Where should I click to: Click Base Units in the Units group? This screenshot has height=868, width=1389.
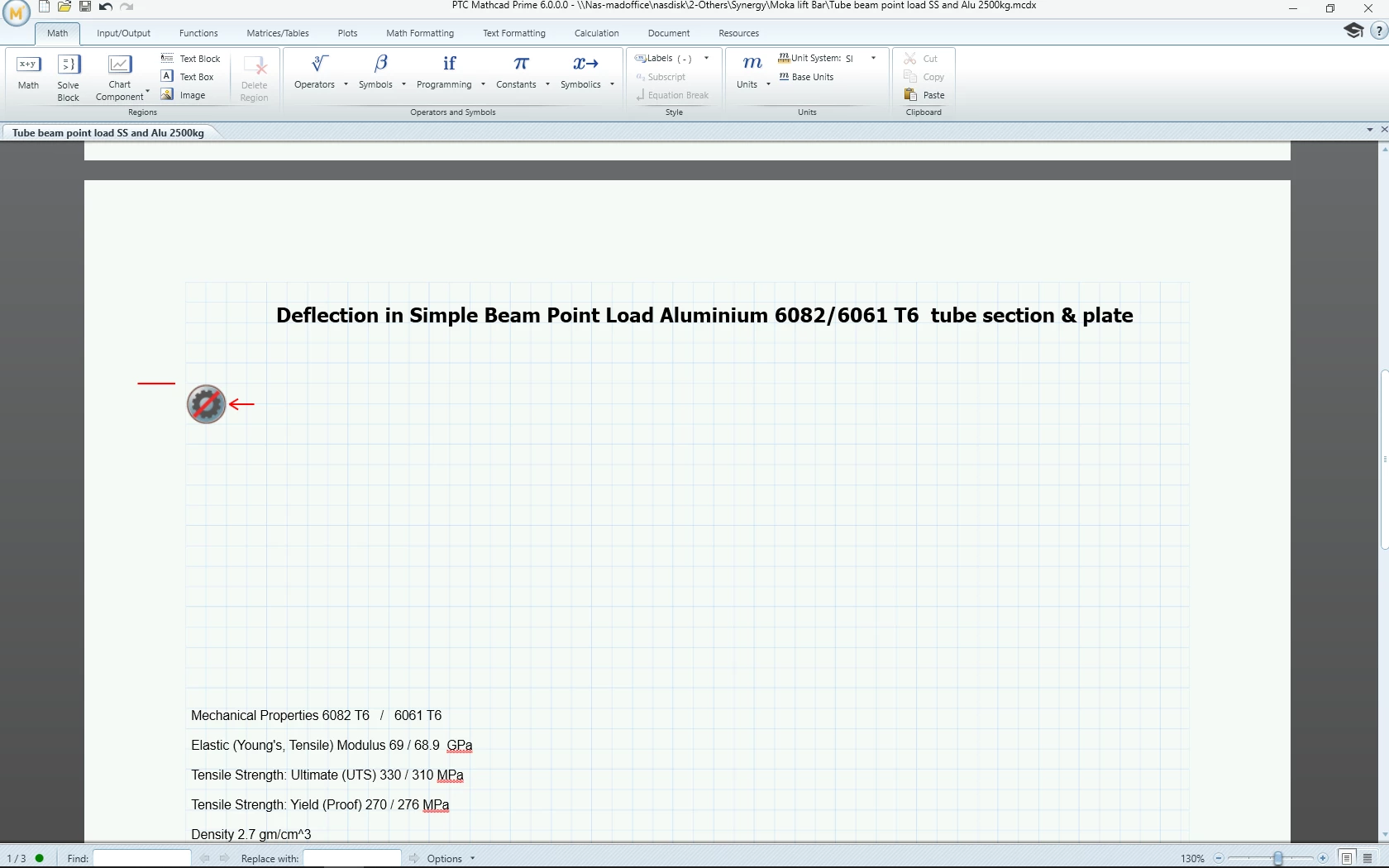pyautogui.click(x=806, y=77)
